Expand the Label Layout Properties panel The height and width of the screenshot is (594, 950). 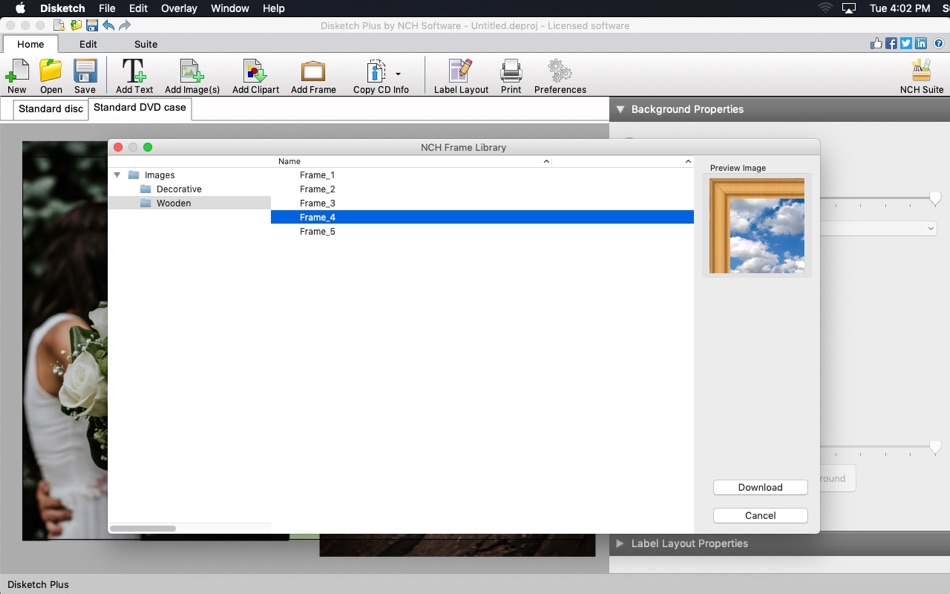click(620, 544)
